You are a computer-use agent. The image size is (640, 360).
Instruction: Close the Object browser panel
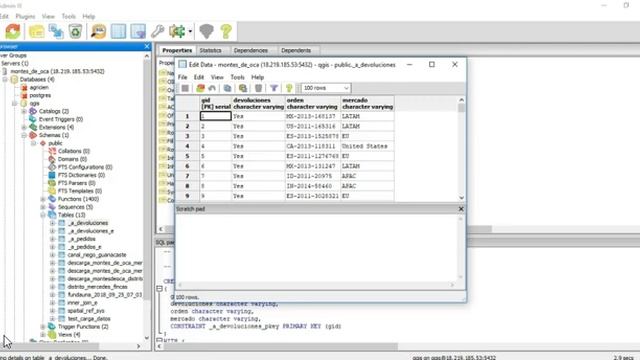pyautogui.click(x=147, y=47)
